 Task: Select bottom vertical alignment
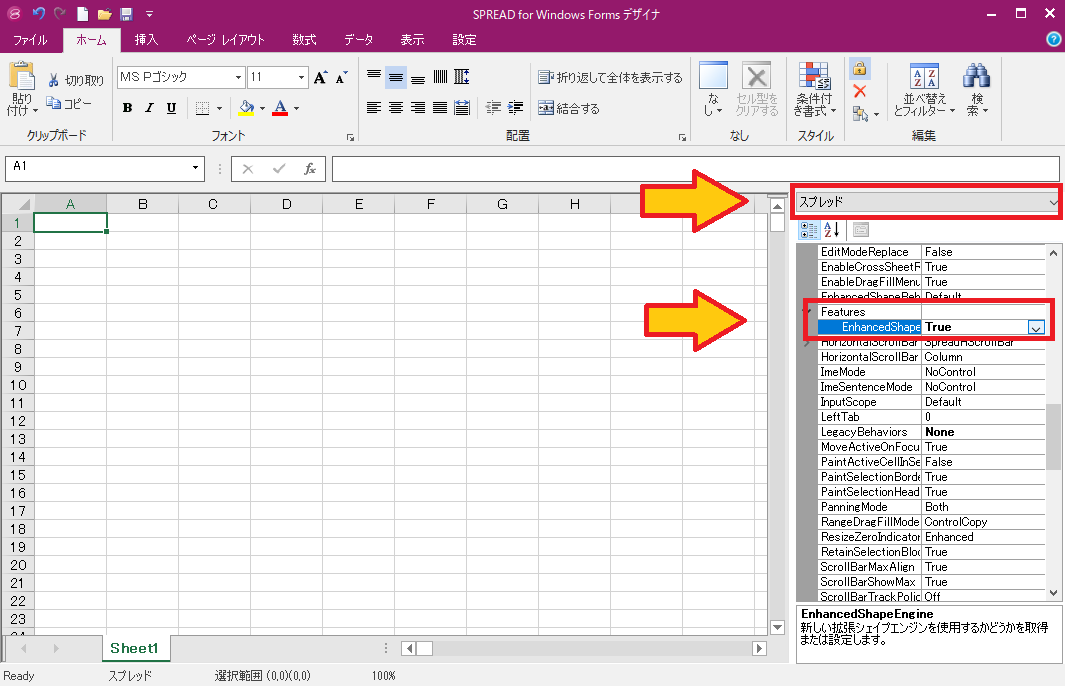[418, 77]
